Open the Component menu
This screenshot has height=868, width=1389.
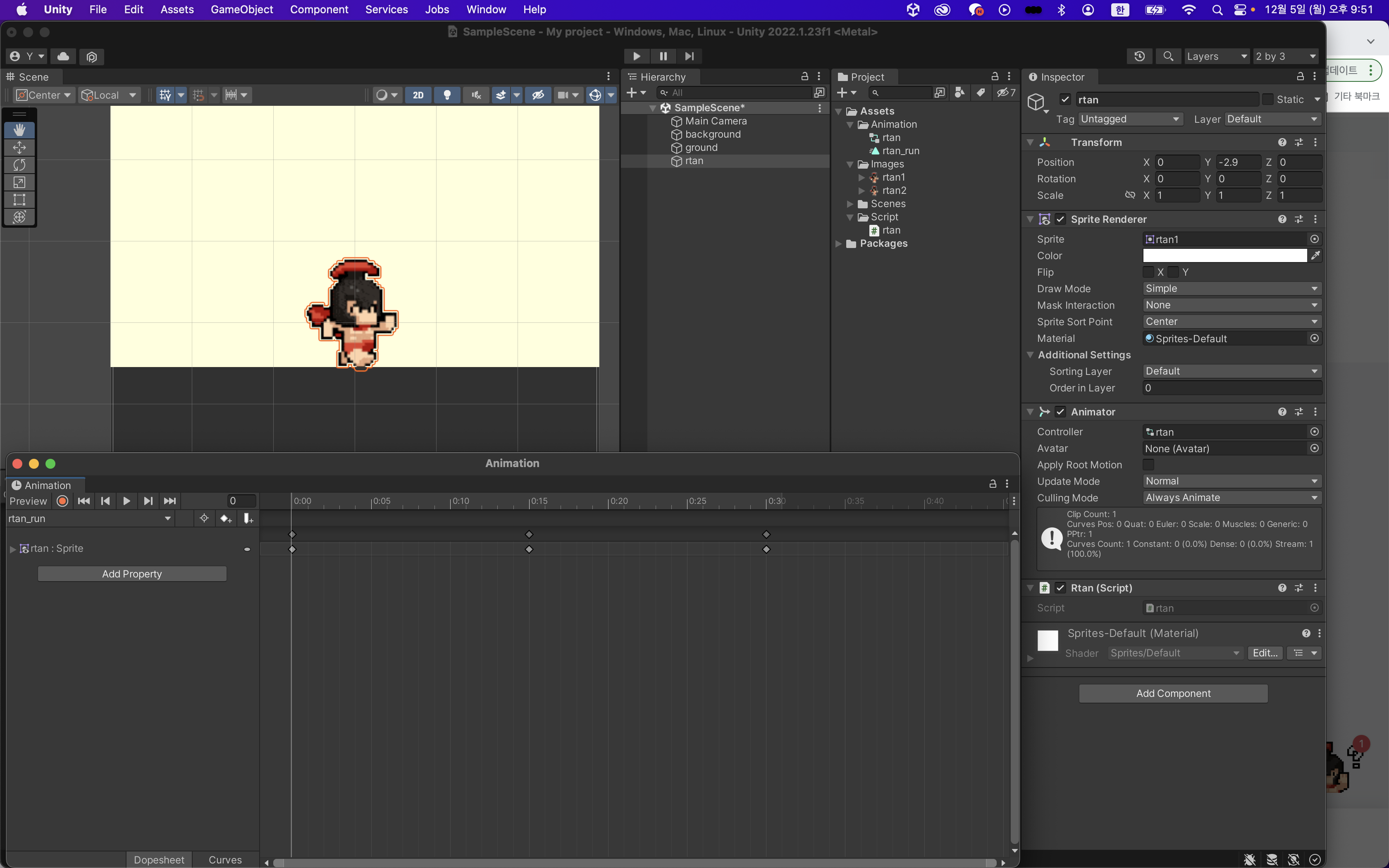tap(319, 10)
